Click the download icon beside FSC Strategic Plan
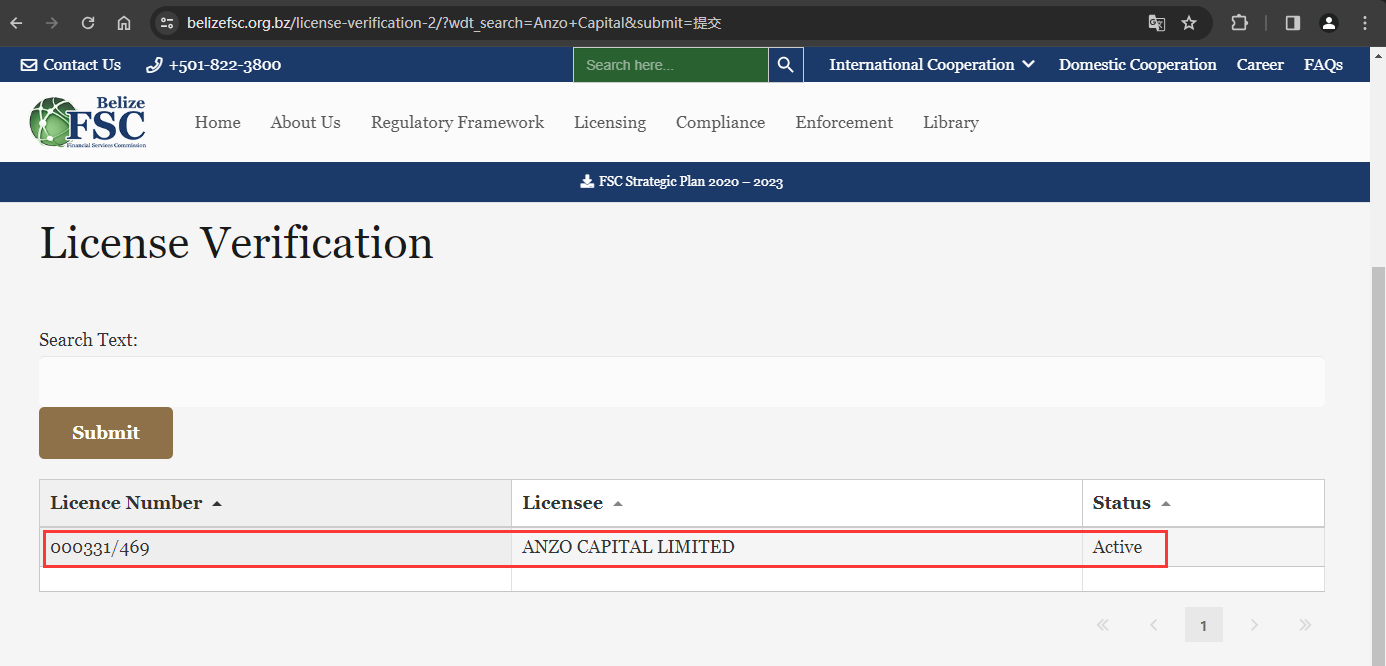The width and height of the screenshot is (1386, 666). coord(587,182)
